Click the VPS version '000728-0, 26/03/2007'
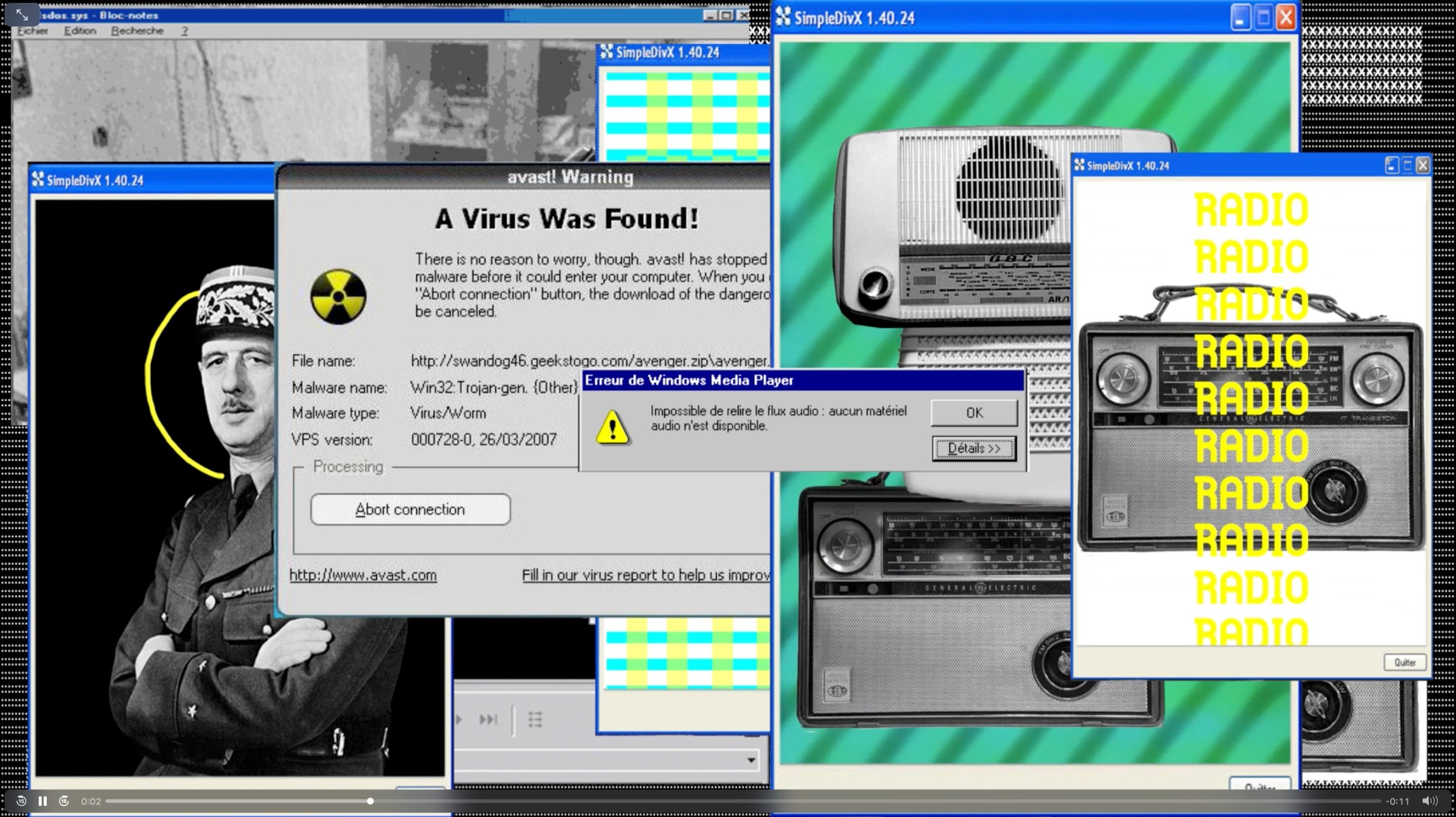This screenshot has width=1456, height=817. [x=484, y=440]
